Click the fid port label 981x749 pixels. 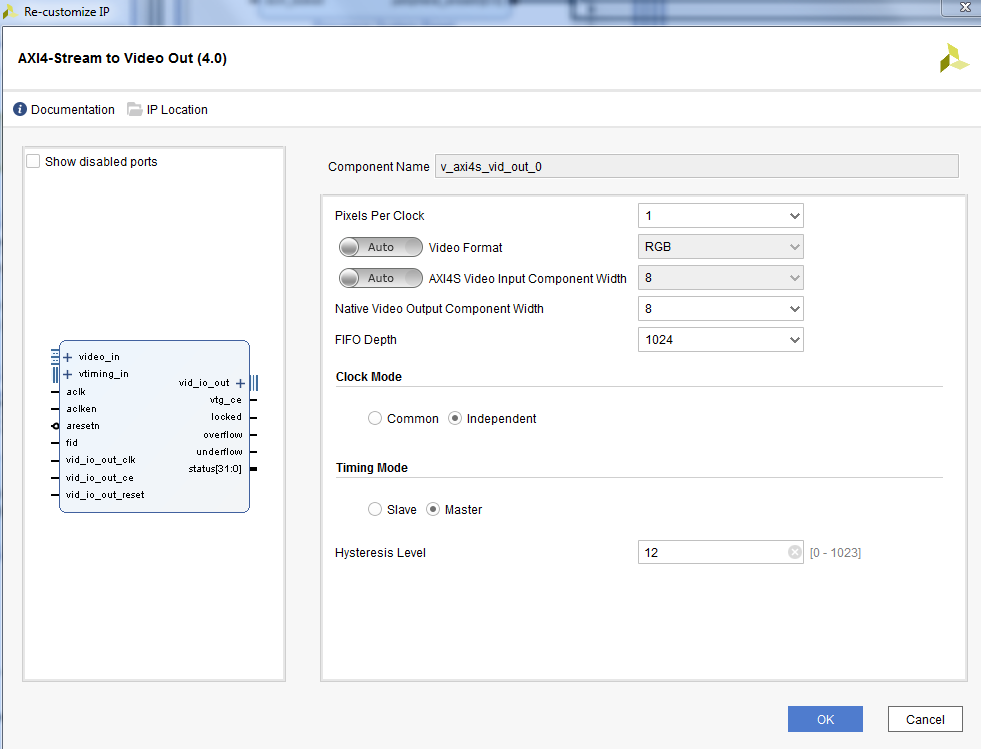(71, 442)
